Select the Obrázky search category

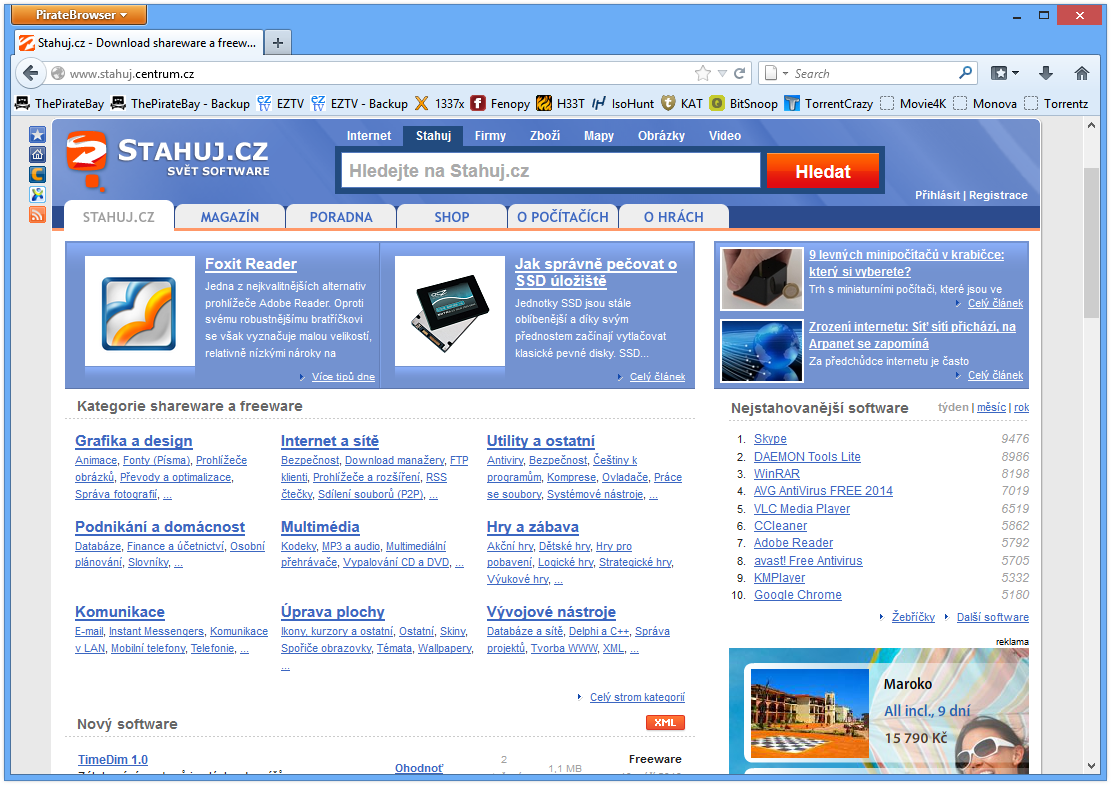[x=660, y=135]
